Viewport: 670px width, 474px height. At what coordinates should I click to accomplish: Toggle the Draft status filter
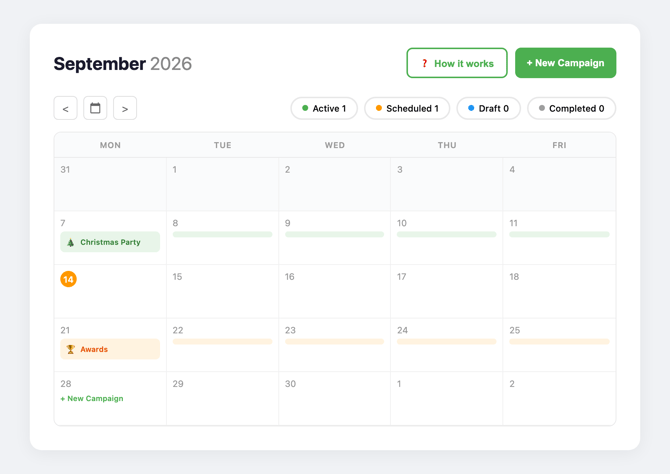pos(488,109)
